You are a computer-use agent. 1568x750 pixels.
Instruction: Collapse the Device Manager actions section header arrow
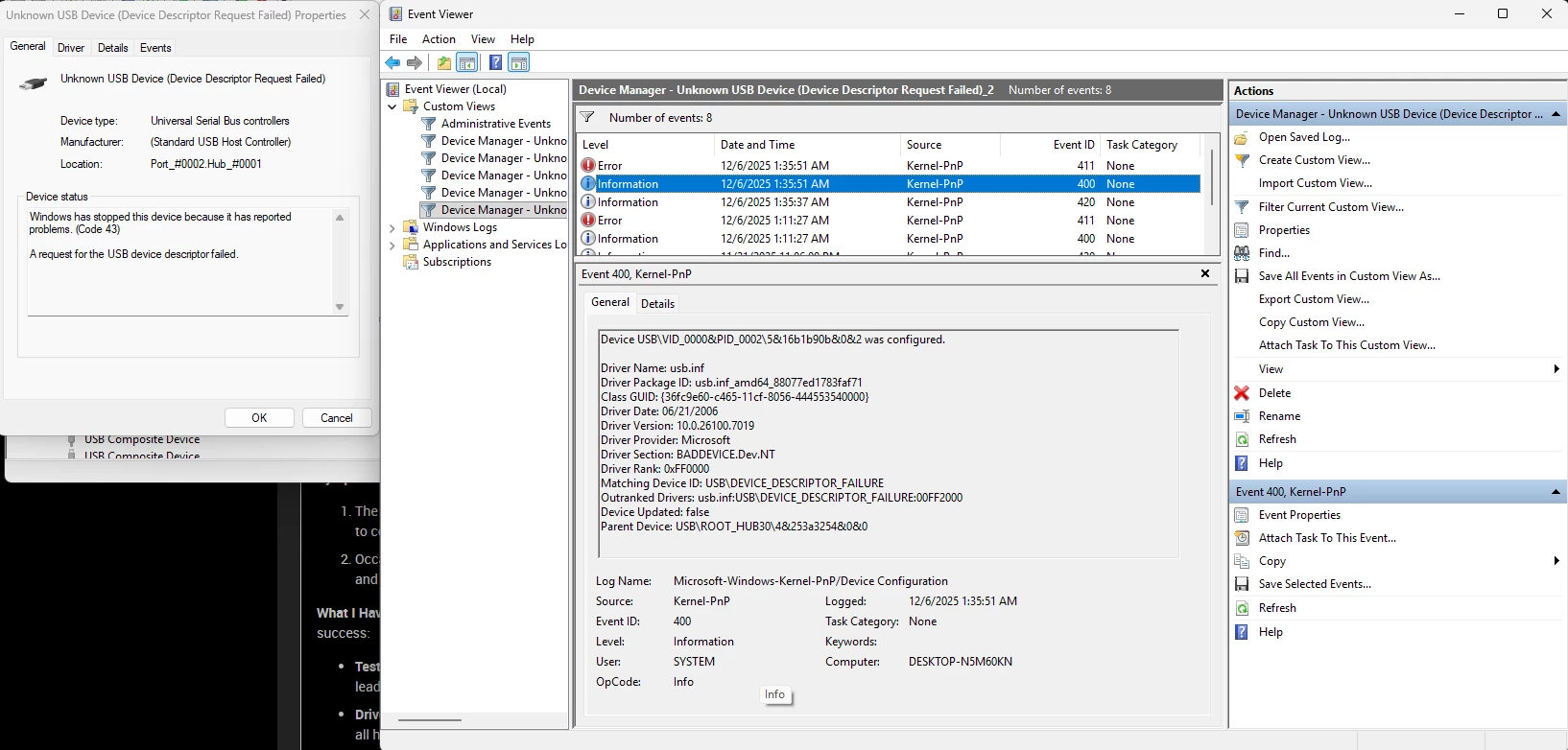click(1556, 114)
